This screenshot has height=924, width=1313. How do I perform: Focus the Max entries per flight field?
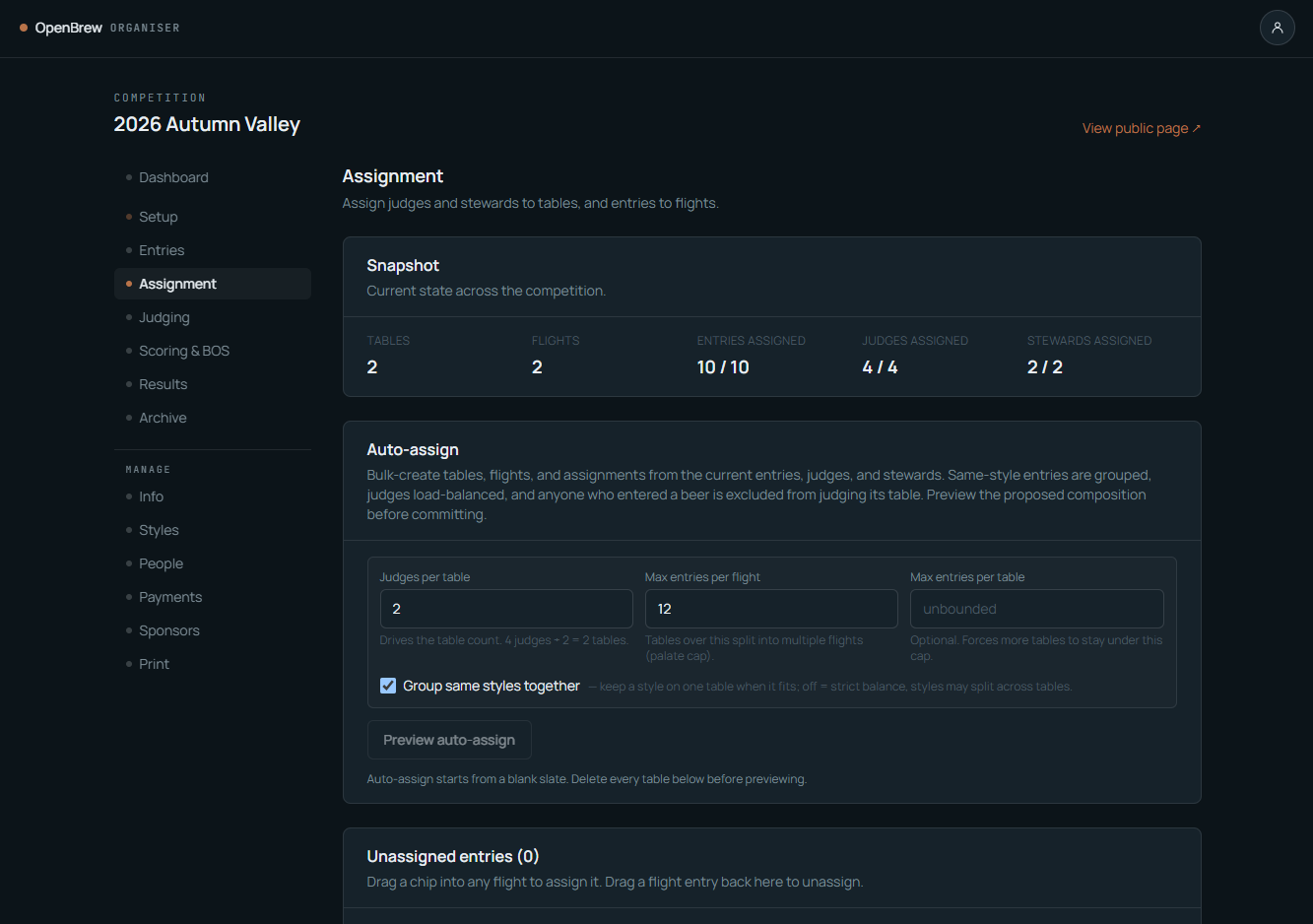coord(771,609)
